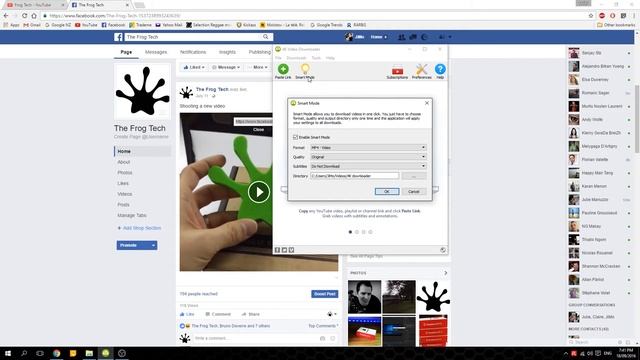Expand the Promote button dropdown arrow
This screenshot has height=360, width=640.
pyautogui.click(x=153, y=245)
